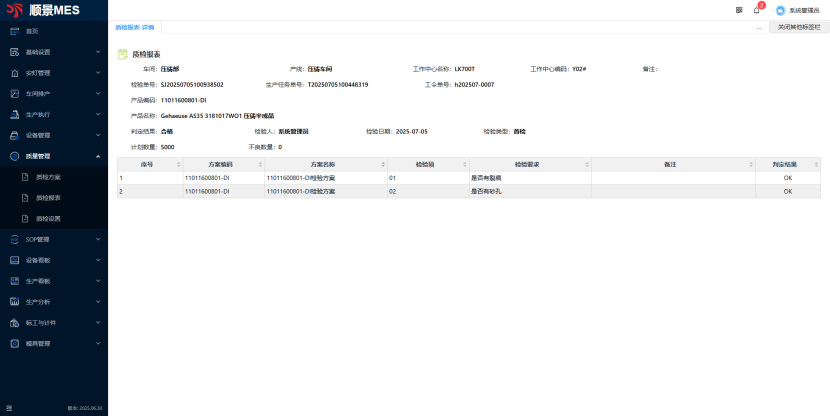Click the 安灯管理 sidebar icon
This screenshot has height=416, width=830.
[x=14, y=73]
